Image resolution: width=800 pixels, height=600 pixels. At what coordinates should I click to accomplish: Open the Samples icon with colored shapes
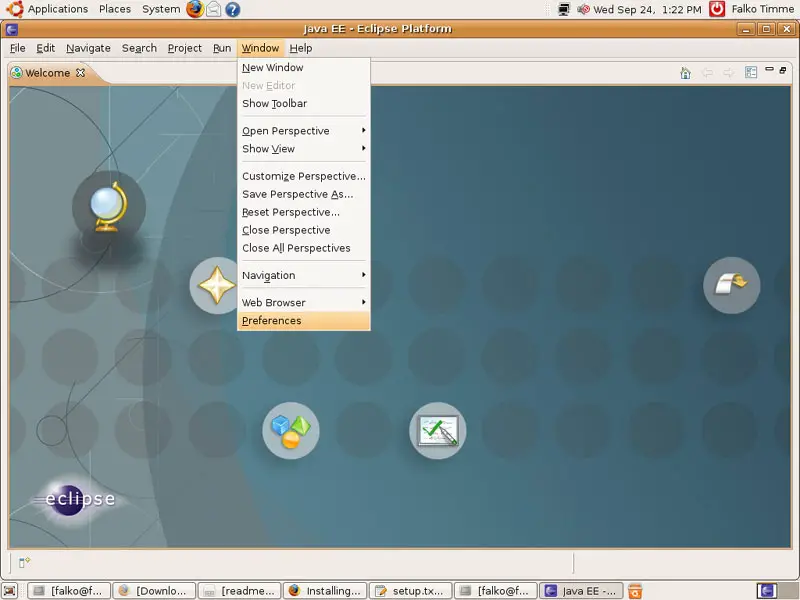pos(291,431)
